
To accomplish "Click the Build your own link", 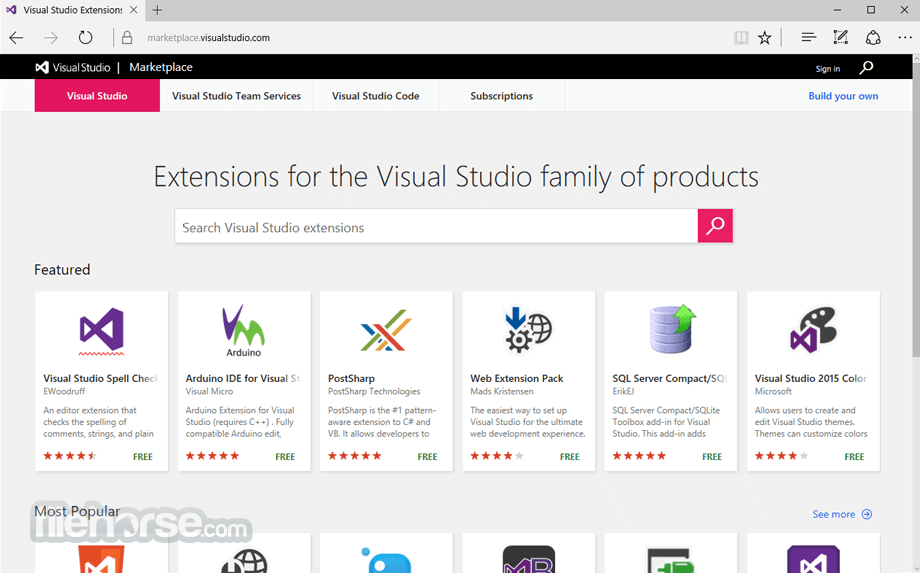I will pos(843,96).
